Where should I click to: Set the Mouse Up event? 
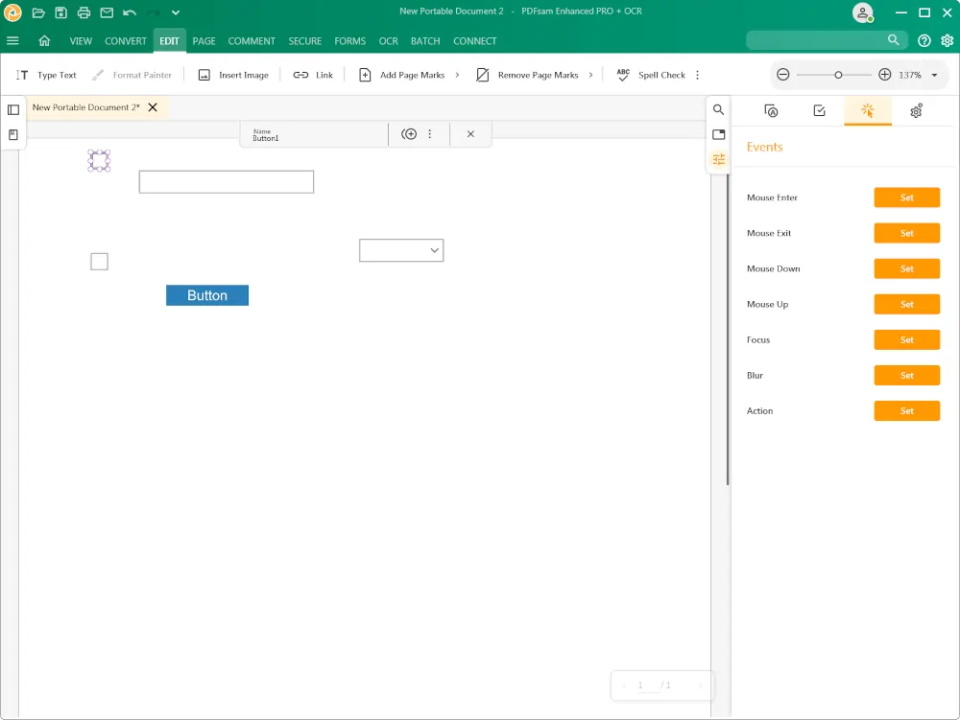(x=907, y=304)
